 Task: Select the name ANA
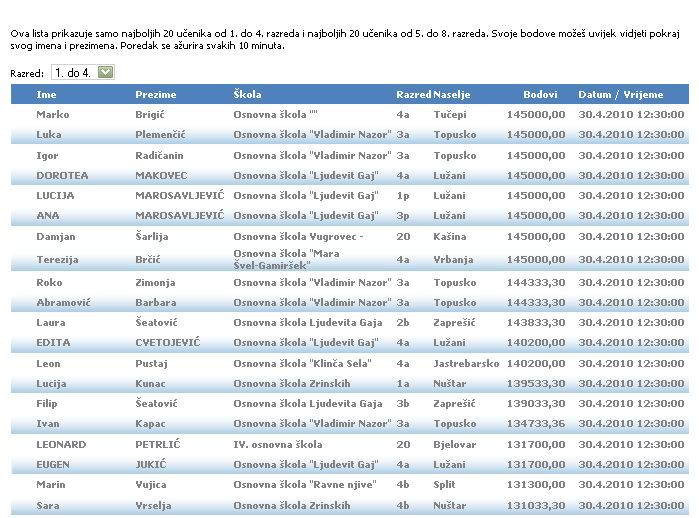pos(48,216)
